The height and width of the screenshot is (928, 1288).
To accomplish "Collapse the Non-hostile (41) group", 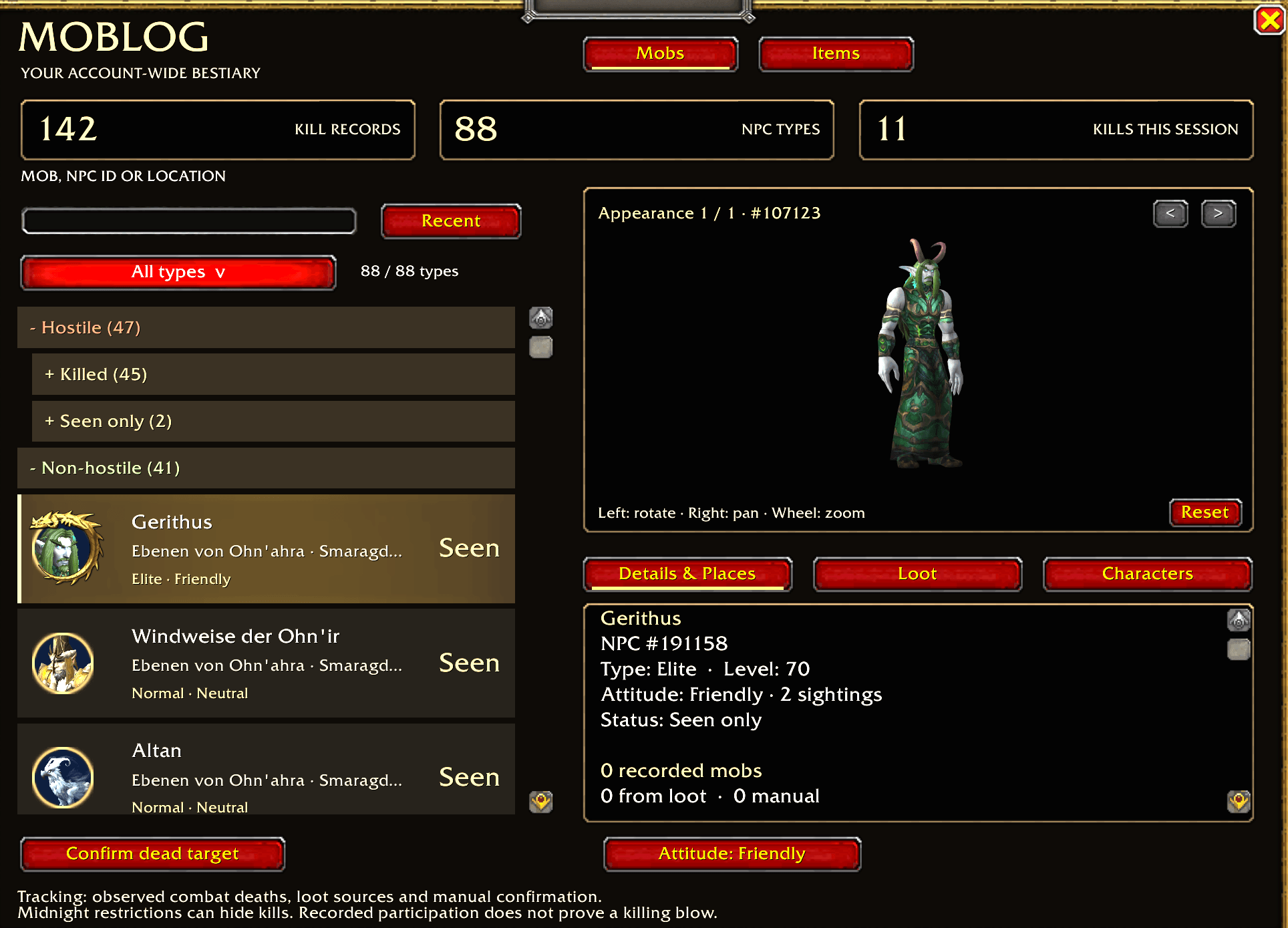I will coord(266,468).
